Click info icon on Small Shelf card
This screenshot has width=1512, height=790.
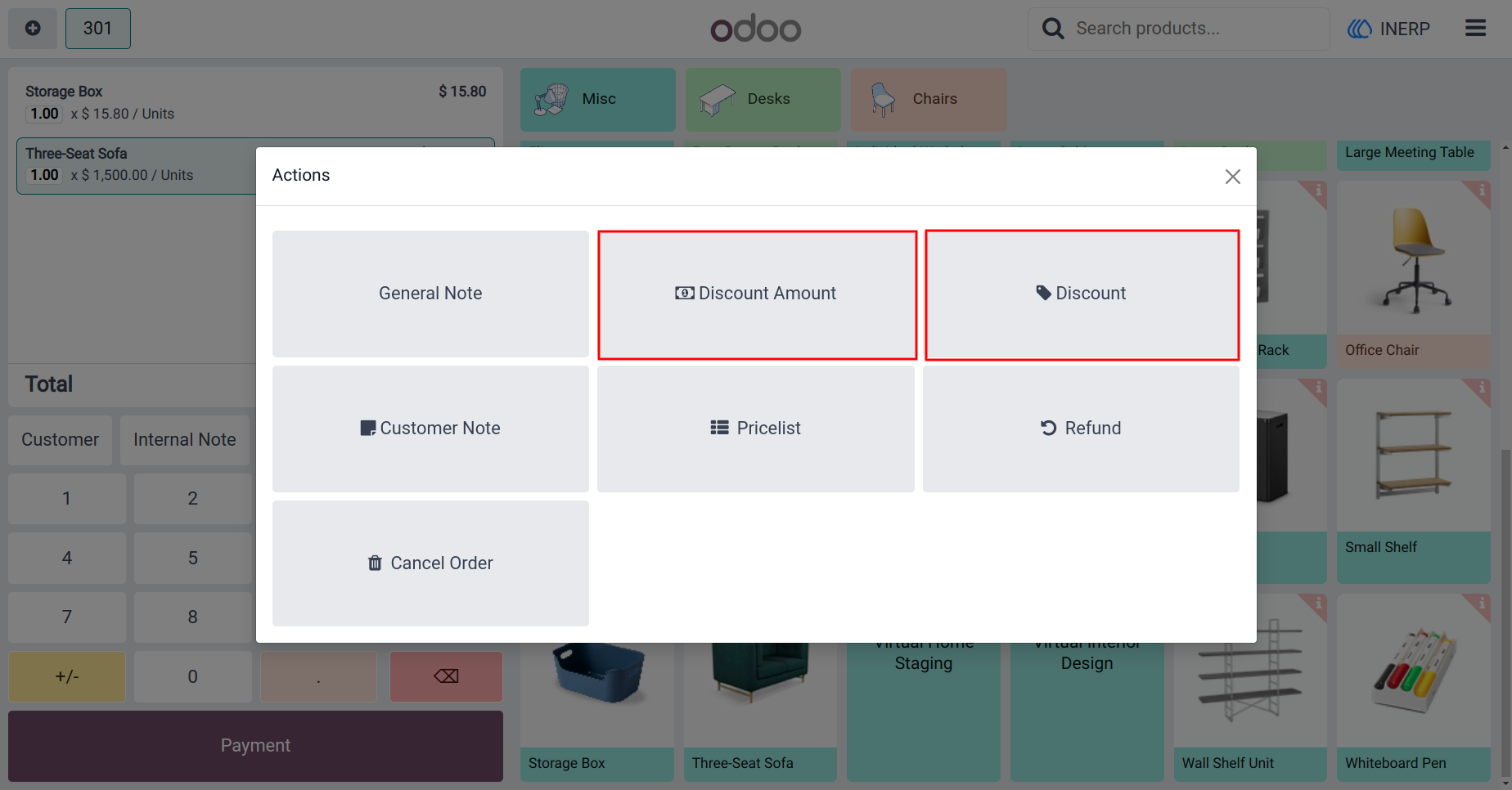click(1481, 389)
